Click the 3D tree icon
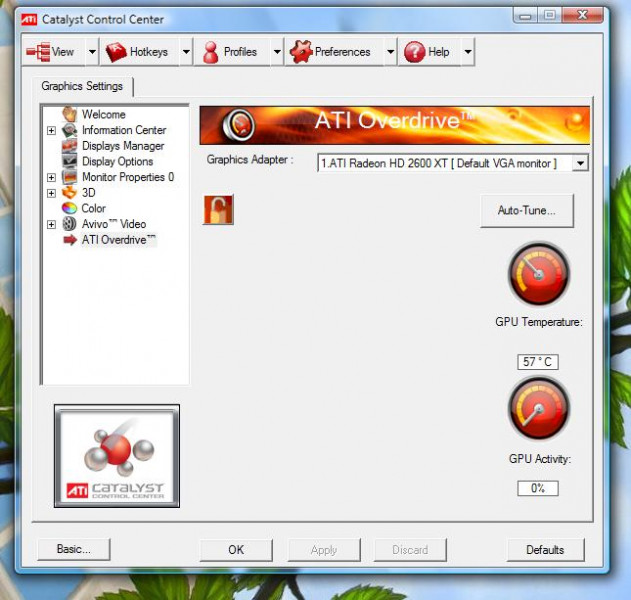Viewport: 631px width, 600px height. (x=69, y=193)
